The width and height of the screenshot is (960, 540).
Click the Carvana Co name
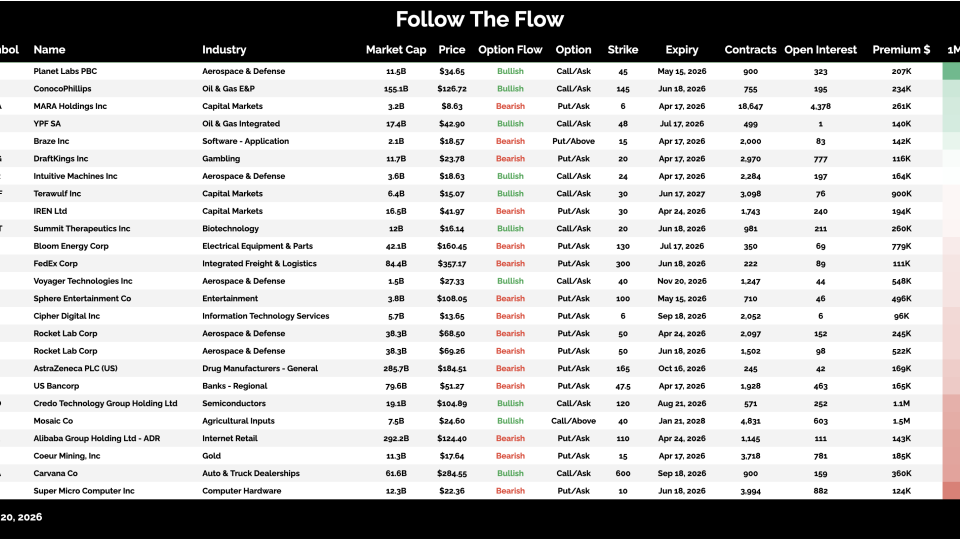55,474
